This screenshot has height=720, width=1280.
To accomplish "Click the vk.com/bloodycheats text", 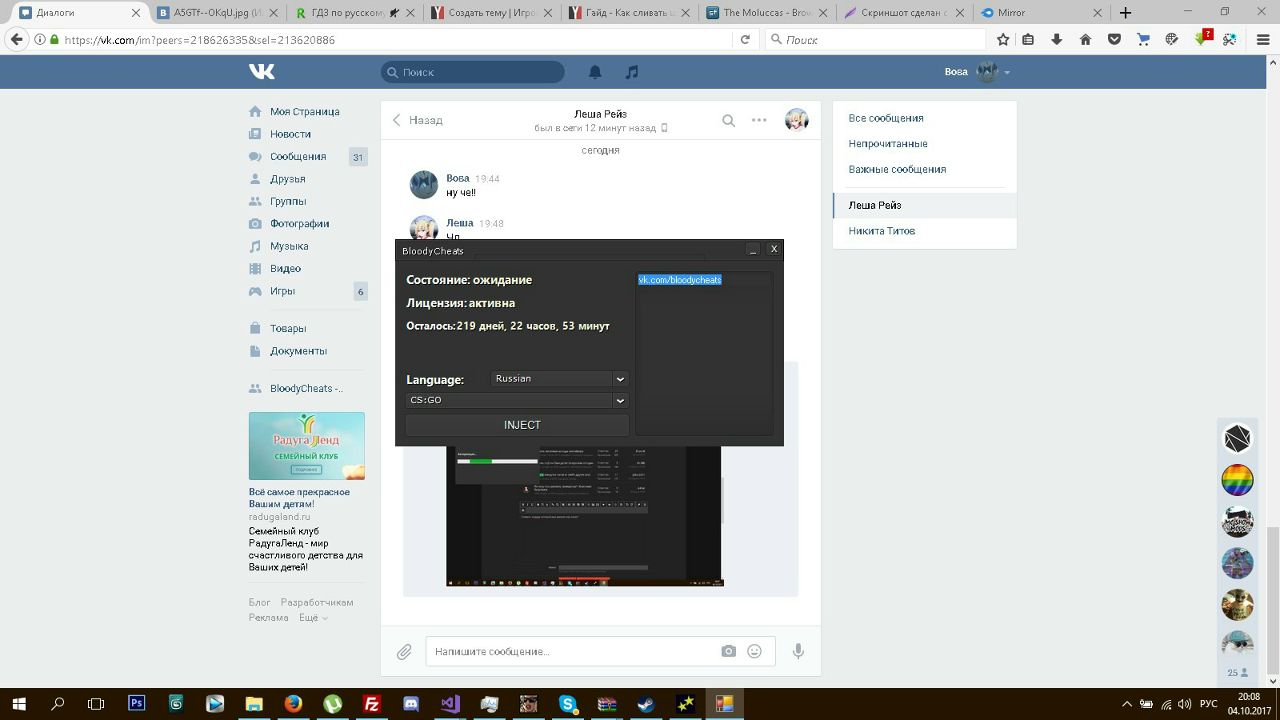I will coord(680,280).
